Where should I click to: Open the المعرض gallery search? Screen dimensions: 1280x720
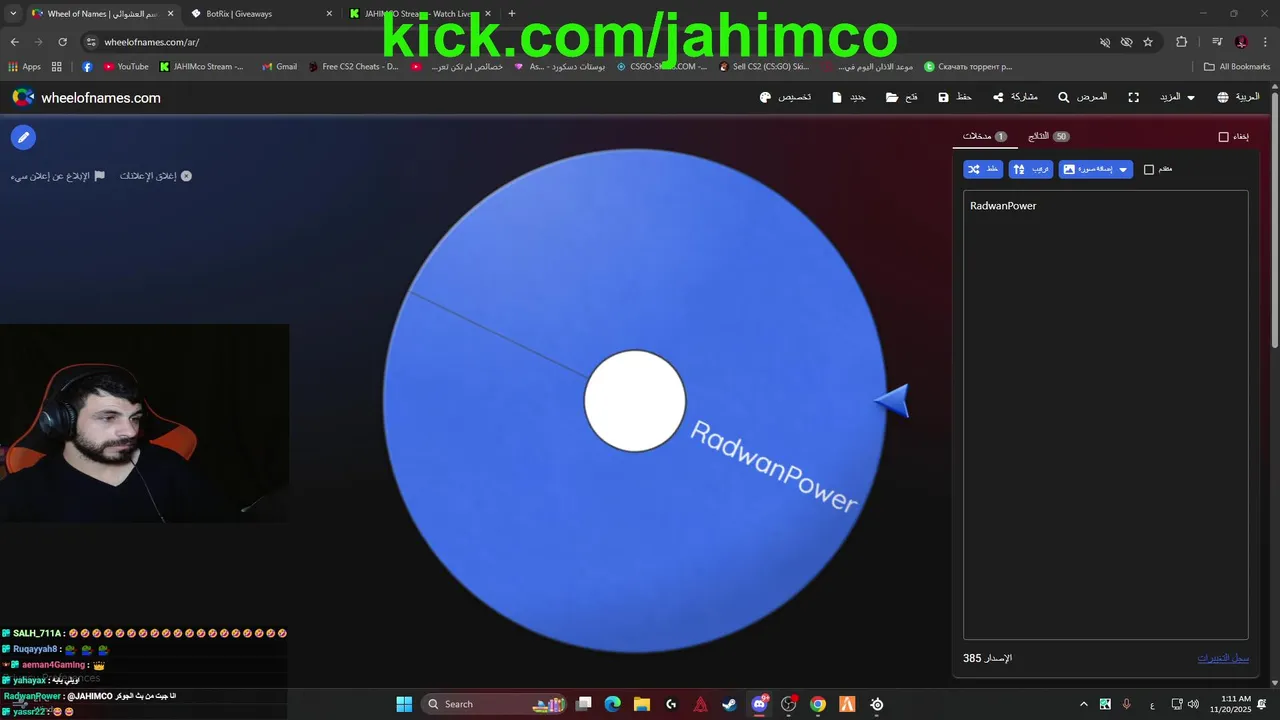[x=1083, y=97]
